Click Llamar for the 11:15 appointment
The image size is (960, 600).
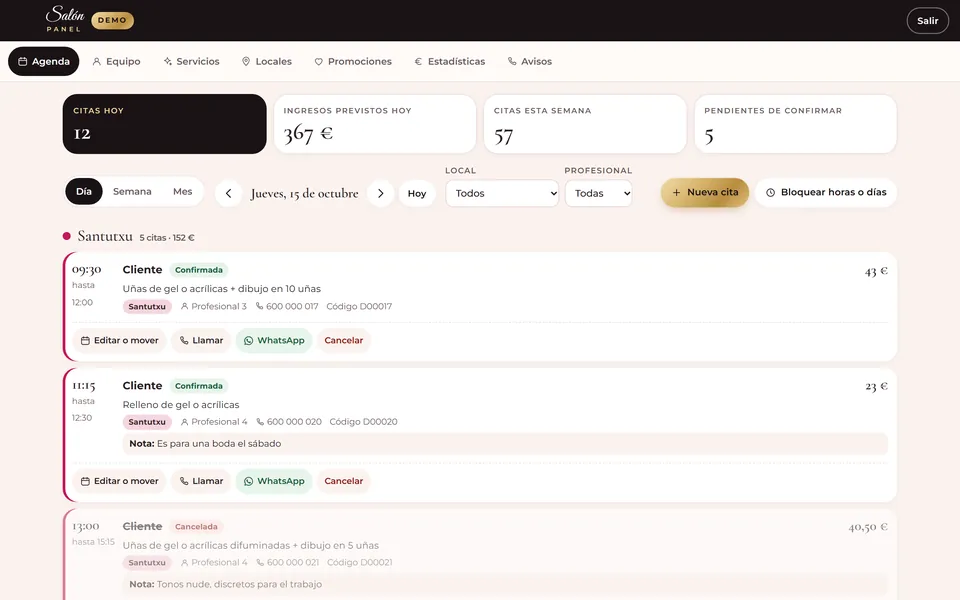click(201, 481)
